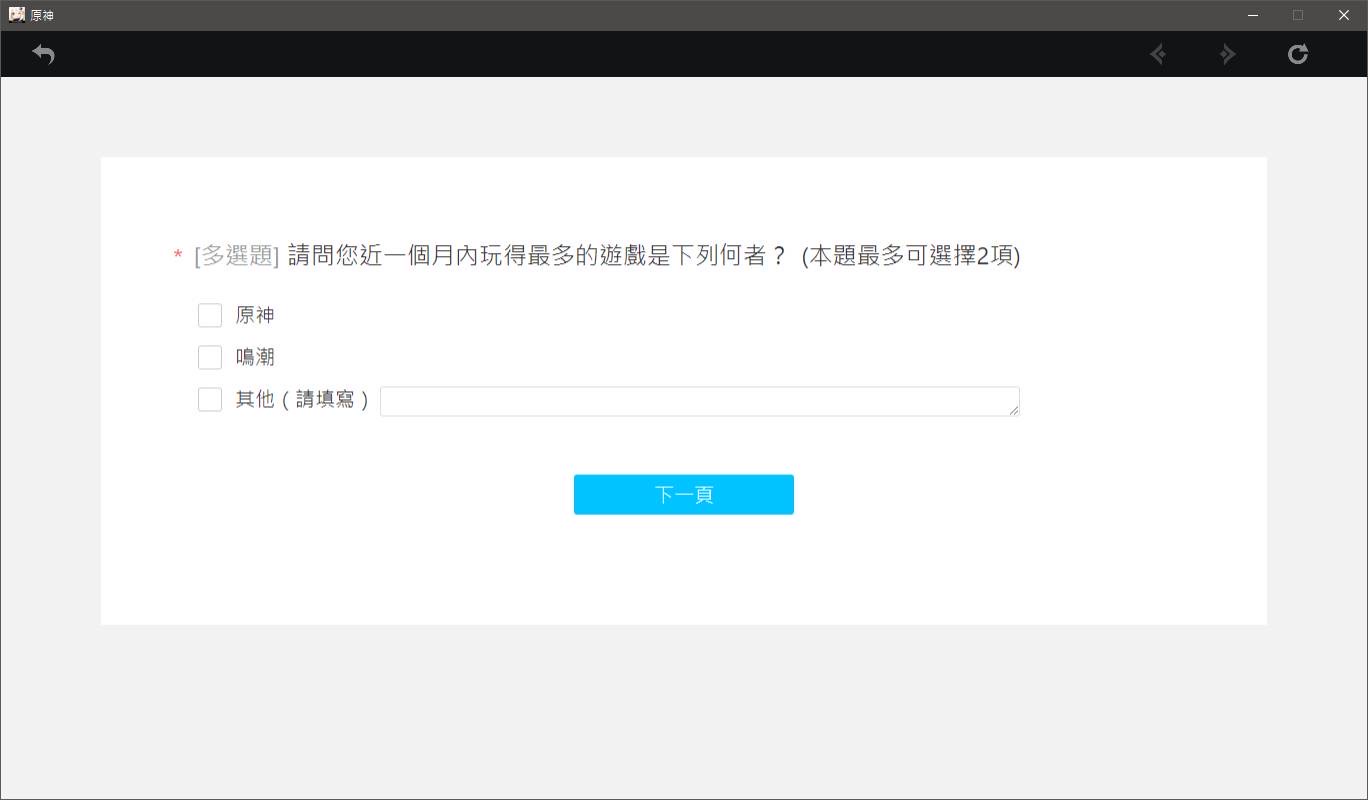
Task: Select the 鳴潮 option label text
Action: coord(255,358)
